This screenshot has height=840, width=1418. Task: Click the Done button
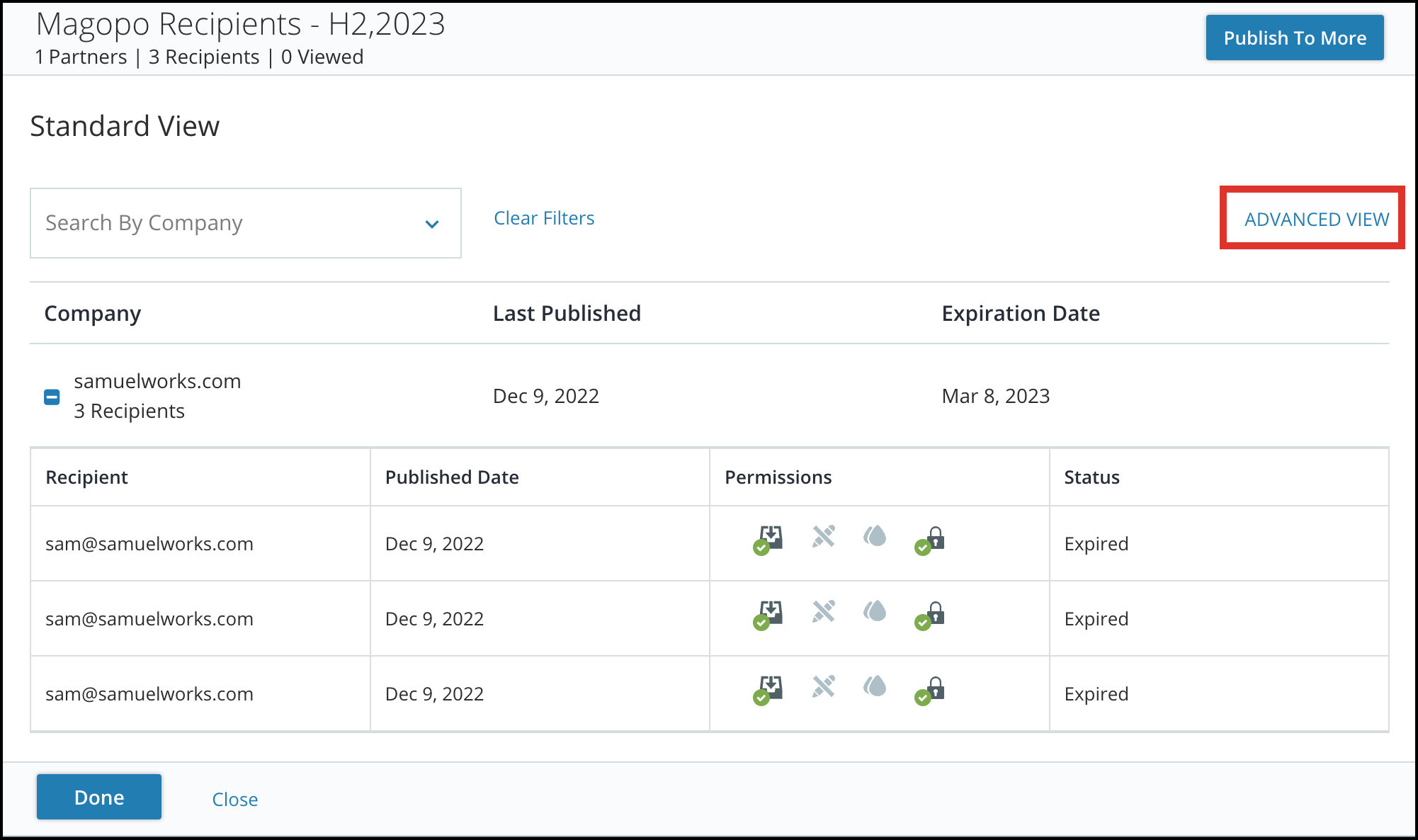pos(99,797)
